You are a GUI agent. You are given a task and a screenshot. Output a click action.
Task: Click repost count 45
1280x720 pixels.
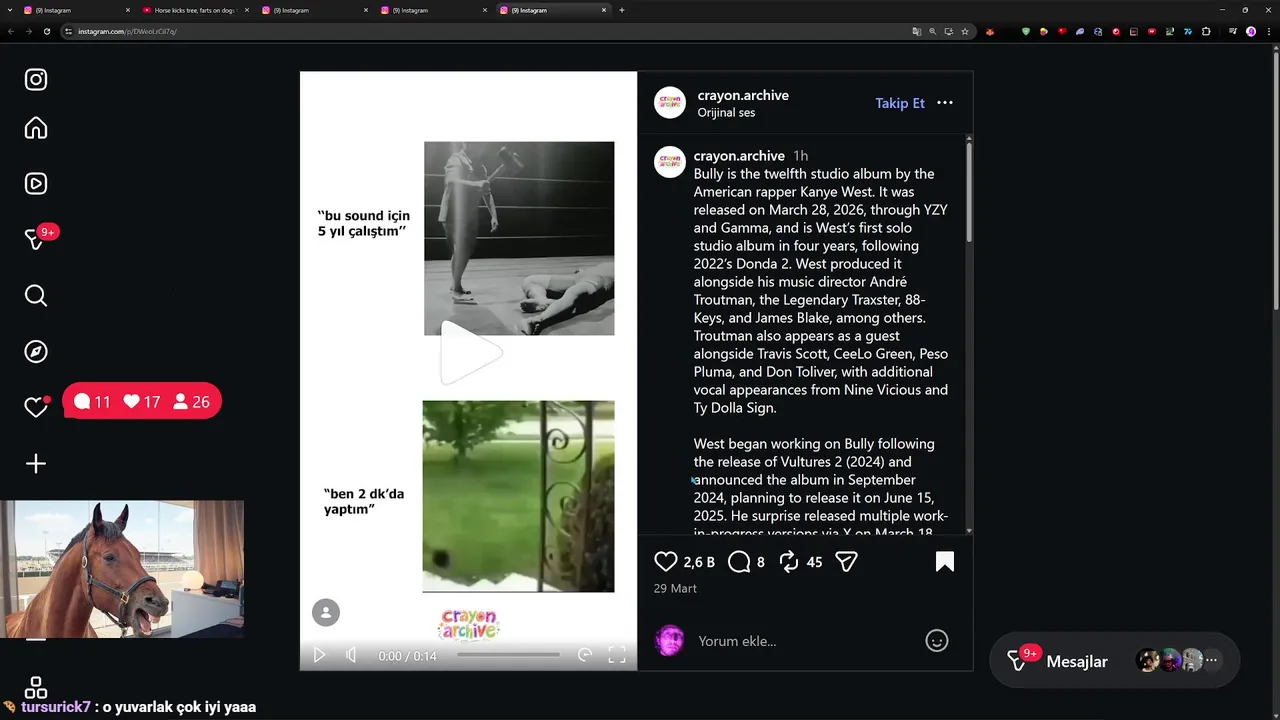tap(814, 562)
